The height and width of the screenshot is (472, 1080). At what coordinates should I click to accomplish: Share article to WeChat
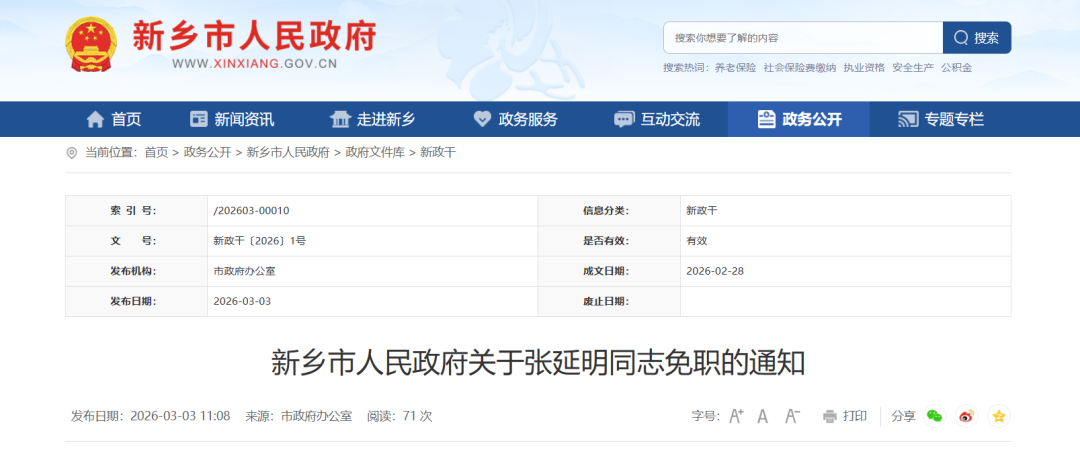point(935,416)
